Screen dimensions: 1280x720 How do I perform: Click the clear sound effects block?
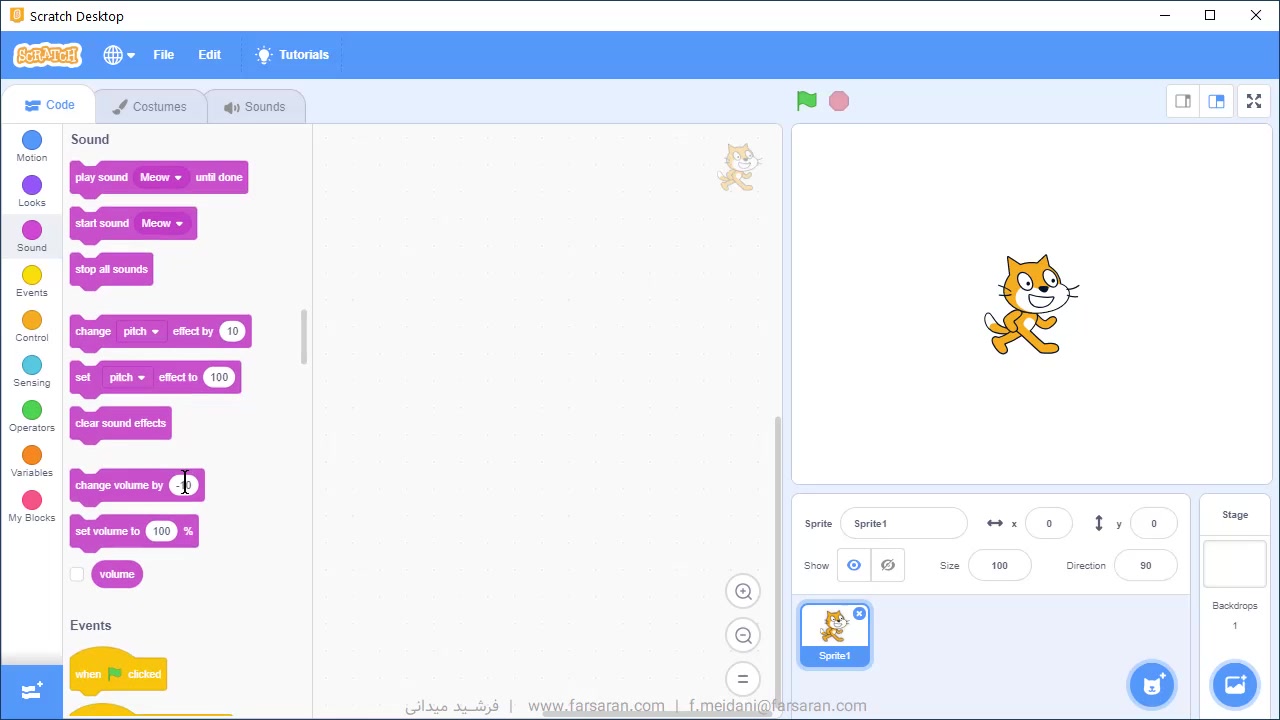[x=120, y=423]
